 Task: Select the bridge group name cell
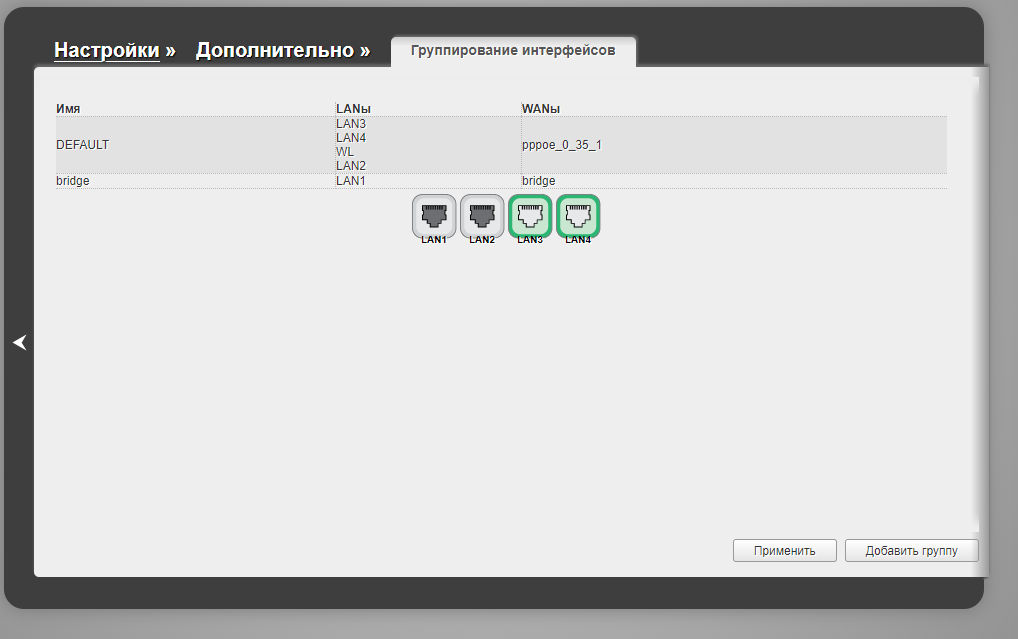[73, 181]
